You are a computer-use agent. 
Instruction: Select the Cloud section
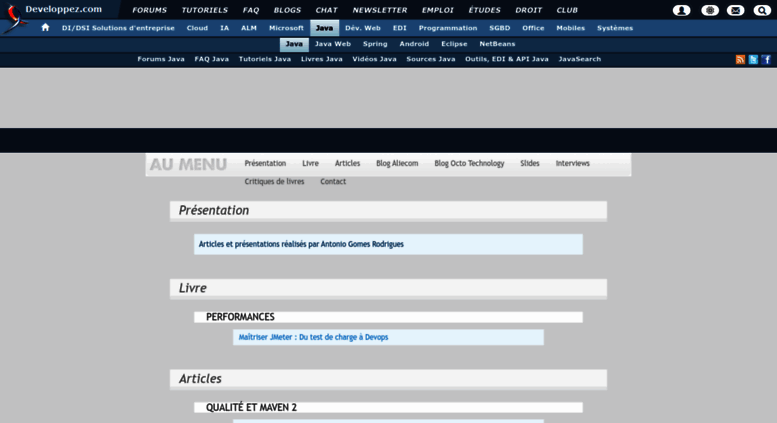tap(197, 28)
